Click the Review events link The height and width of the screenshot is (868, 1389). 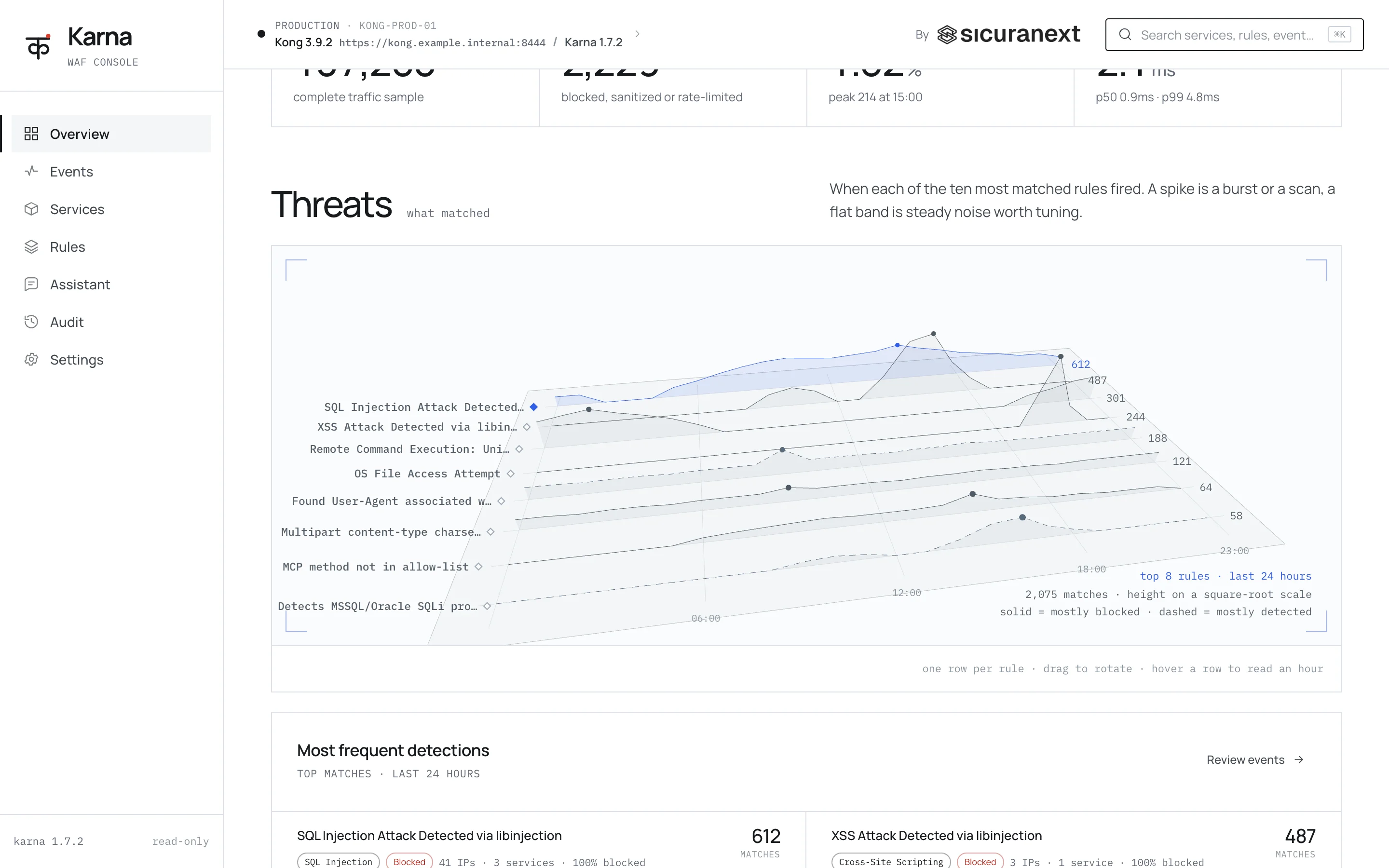pos(1255,759)
